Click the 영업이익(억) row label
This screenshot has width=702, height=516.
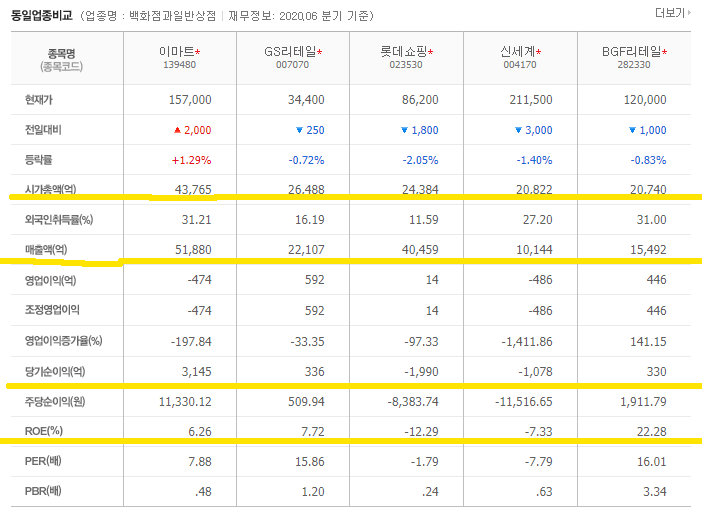tap(51, 280)
